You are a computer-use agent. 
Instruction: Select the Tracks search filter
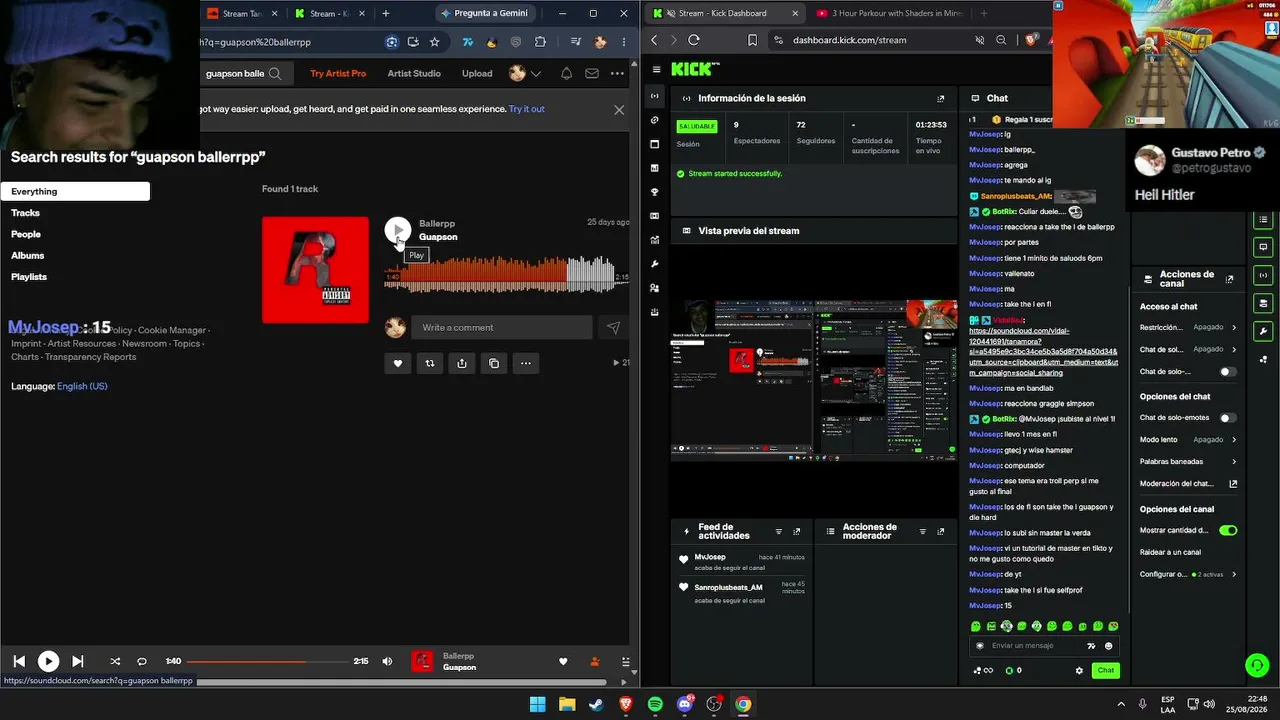click(26, 213)
